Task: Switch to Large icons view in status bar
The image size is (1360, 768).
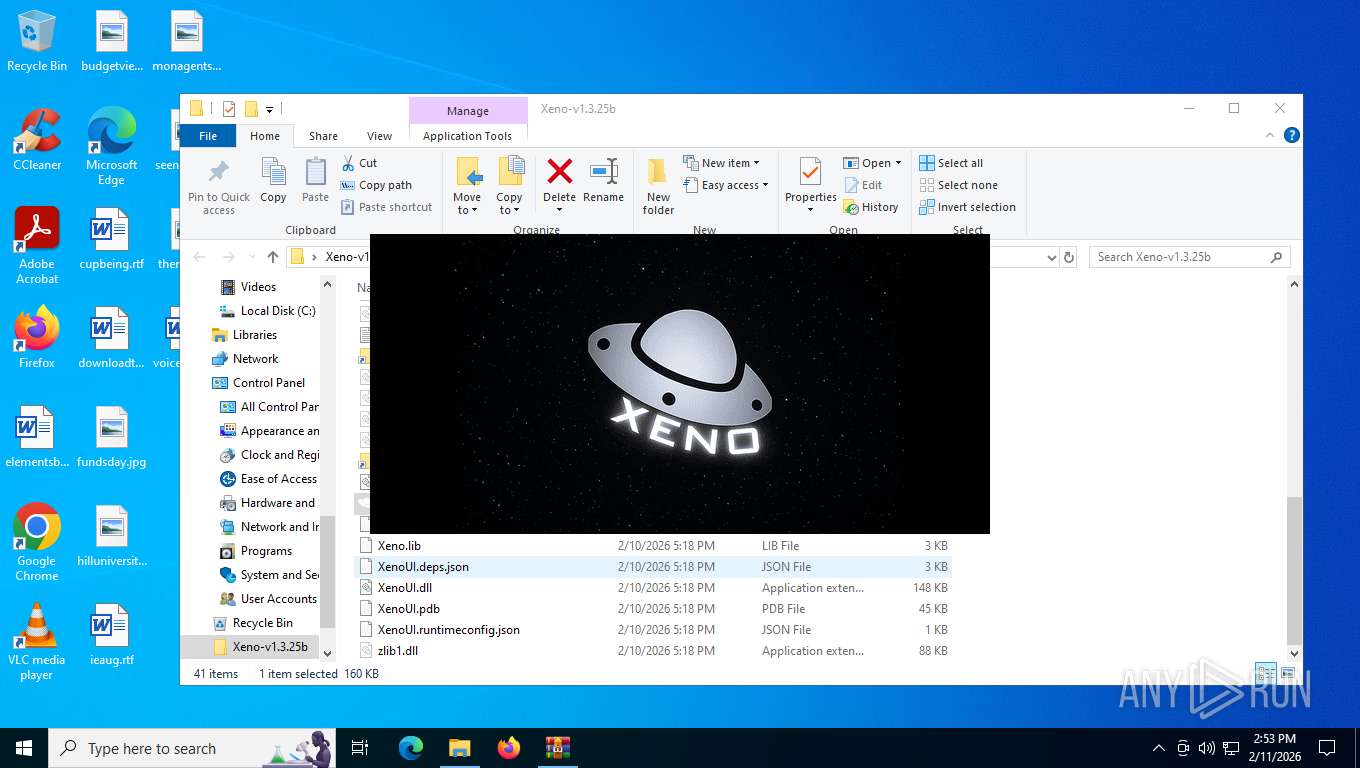Action: pyautogui.click(x=1287, y=674)
